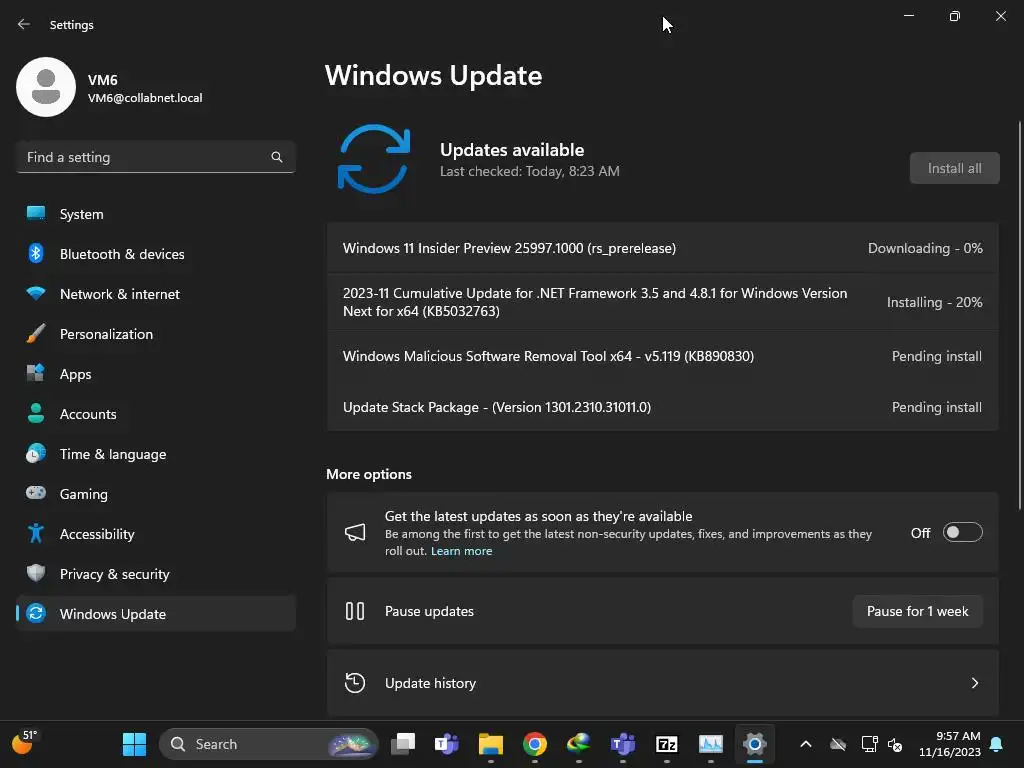
Task: Open Task View from the taskbar
Action: pos(403,744)
